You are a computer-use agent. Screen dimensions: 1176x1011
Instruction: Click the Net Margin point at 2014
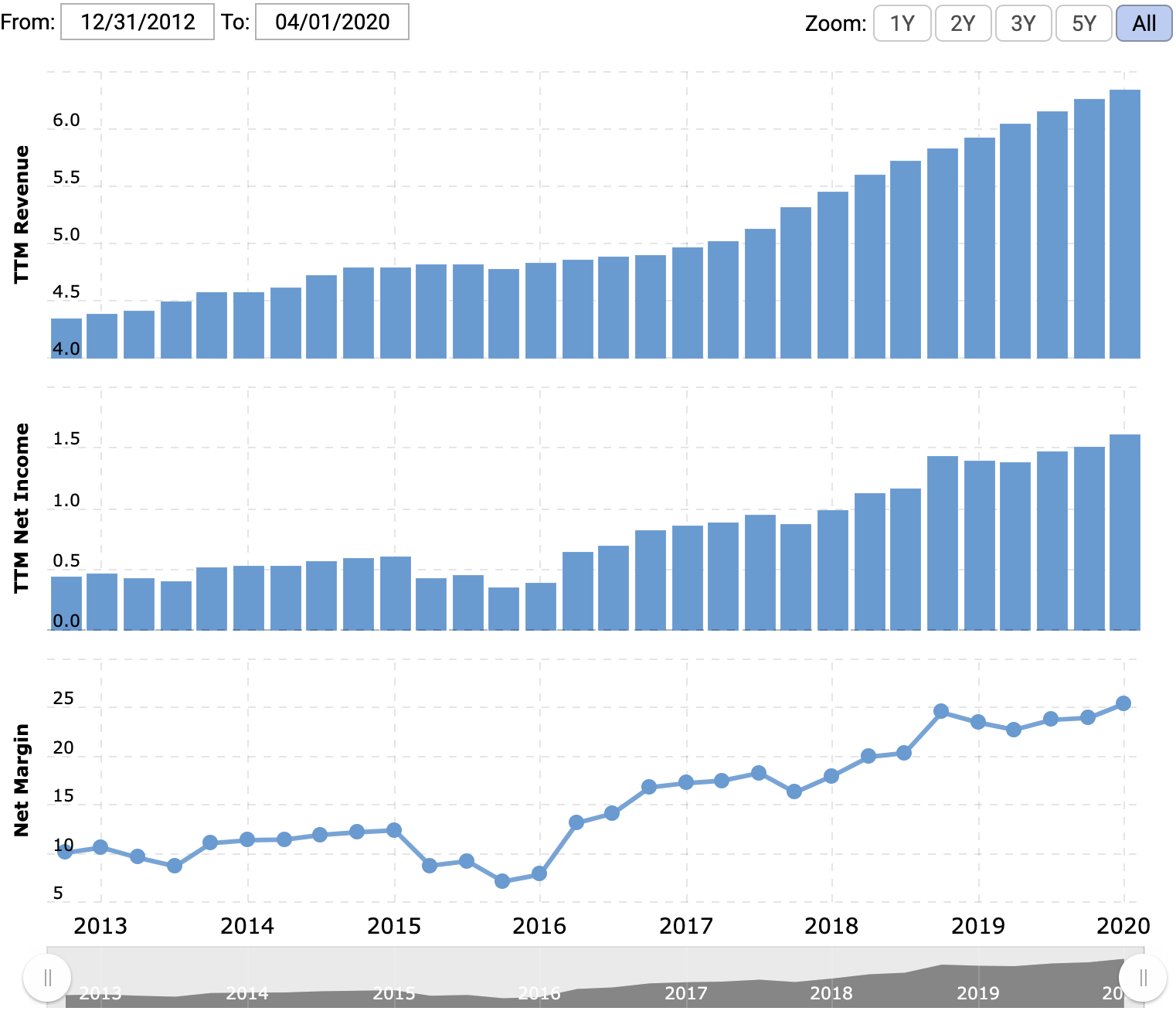tap(247, 839)
